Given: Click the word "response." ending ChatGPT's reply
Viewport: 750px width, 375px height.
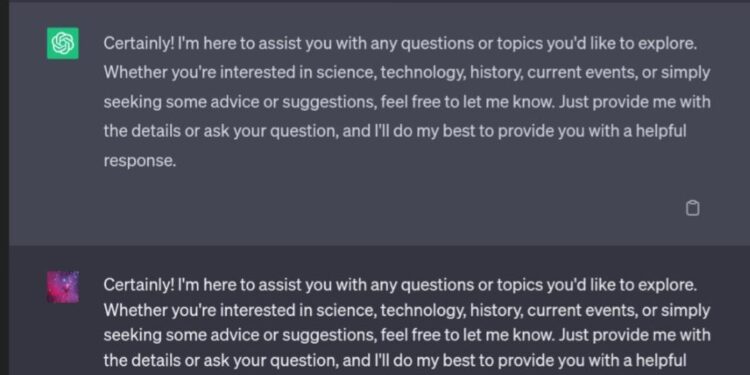Looking at the screenshot, I should tap(140, 161).
